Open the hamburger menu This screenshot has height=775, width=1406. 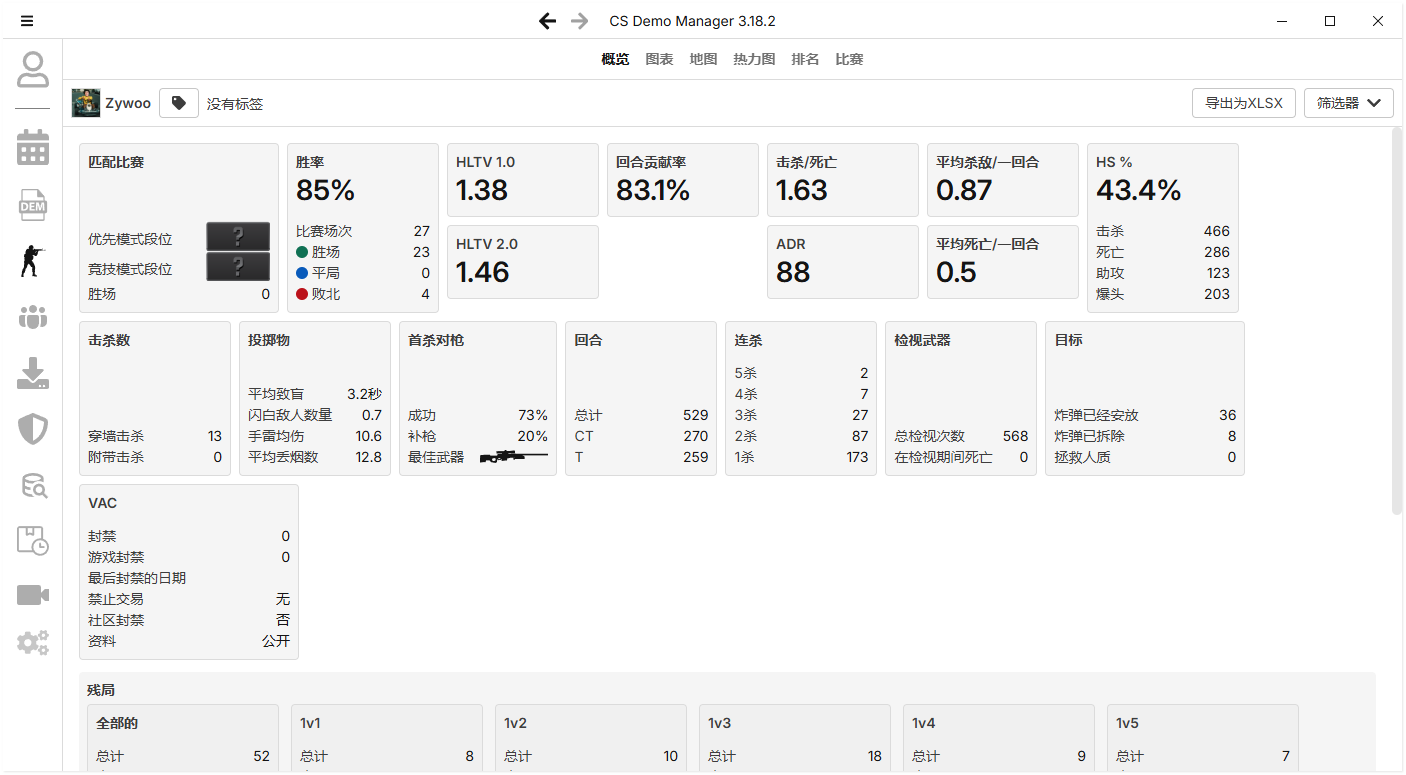coord(27,21)
